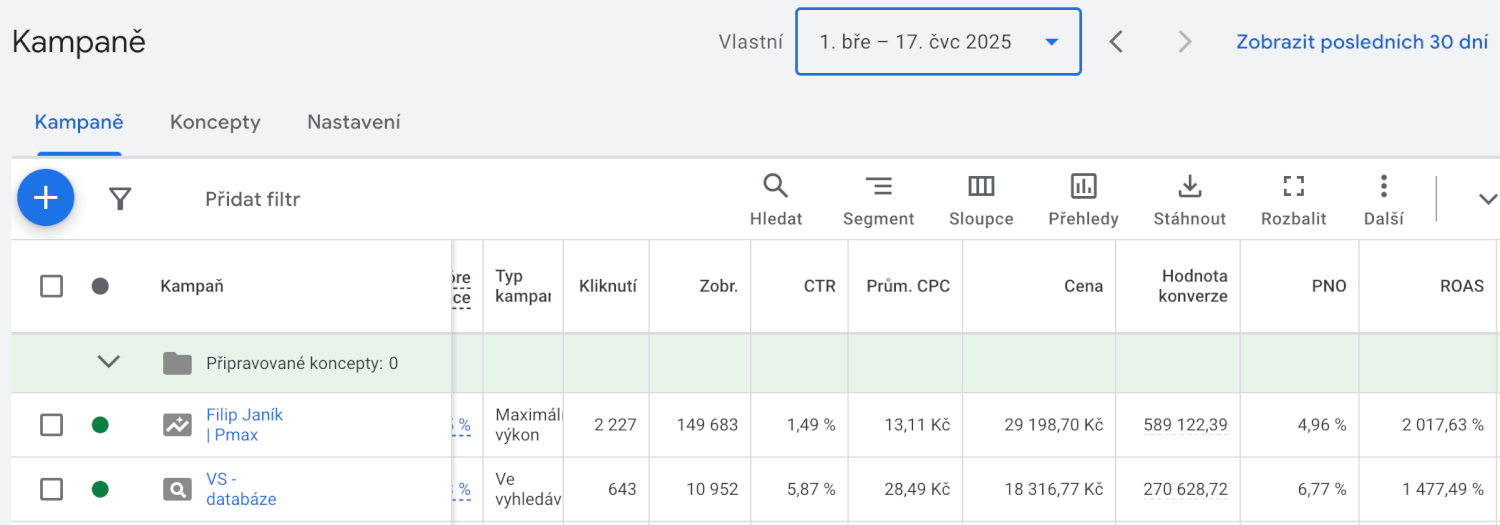Click the CTR cell 5,87 %

click(811, 489)
